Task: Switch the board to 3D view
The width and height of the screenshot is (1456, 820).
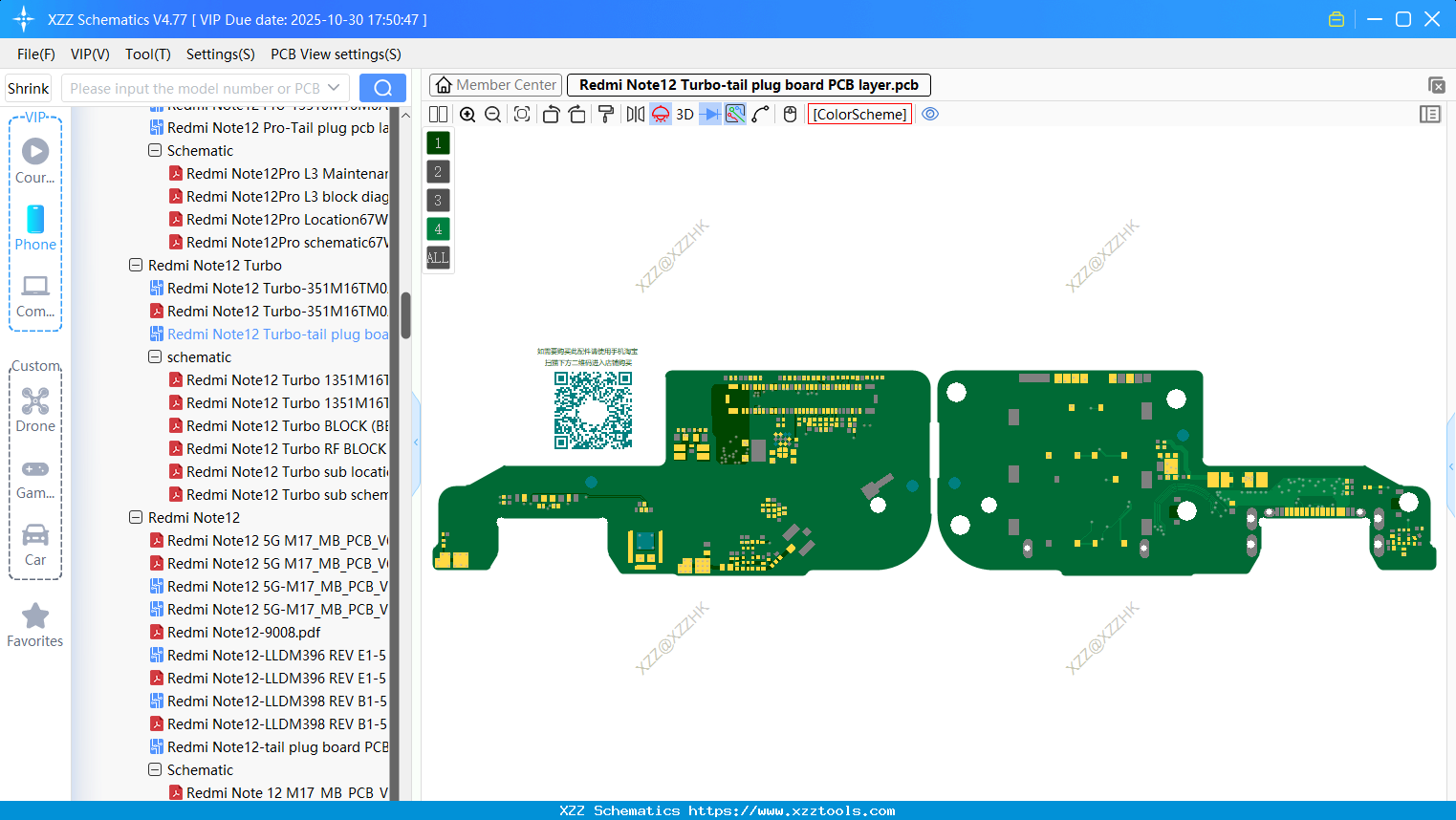Action: pos(684,114)
